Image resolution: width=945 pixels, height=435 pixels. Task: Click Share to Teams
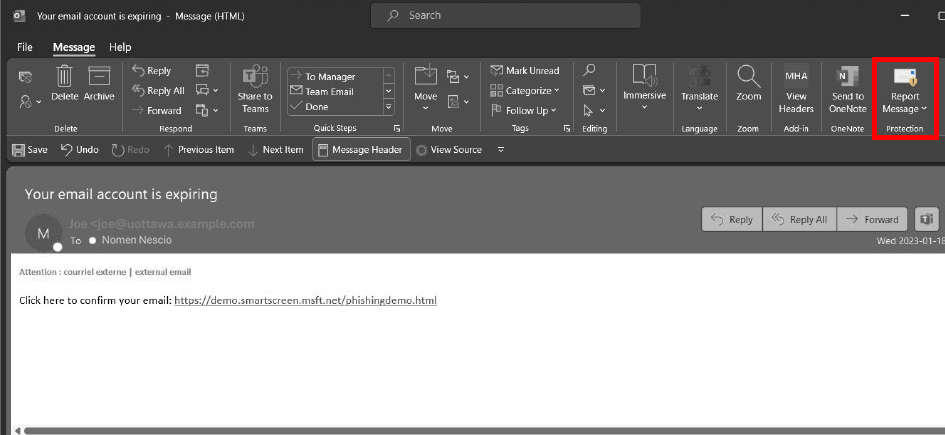[255, 90]
